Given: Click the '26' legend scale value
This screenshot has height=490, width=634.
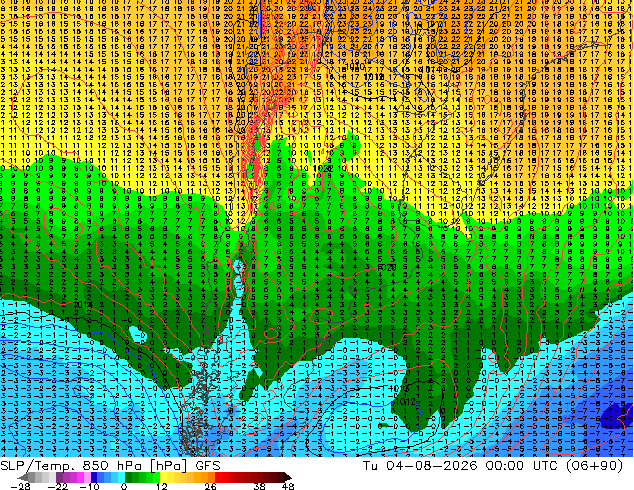Looking at the screenshot, I should 210,486.
